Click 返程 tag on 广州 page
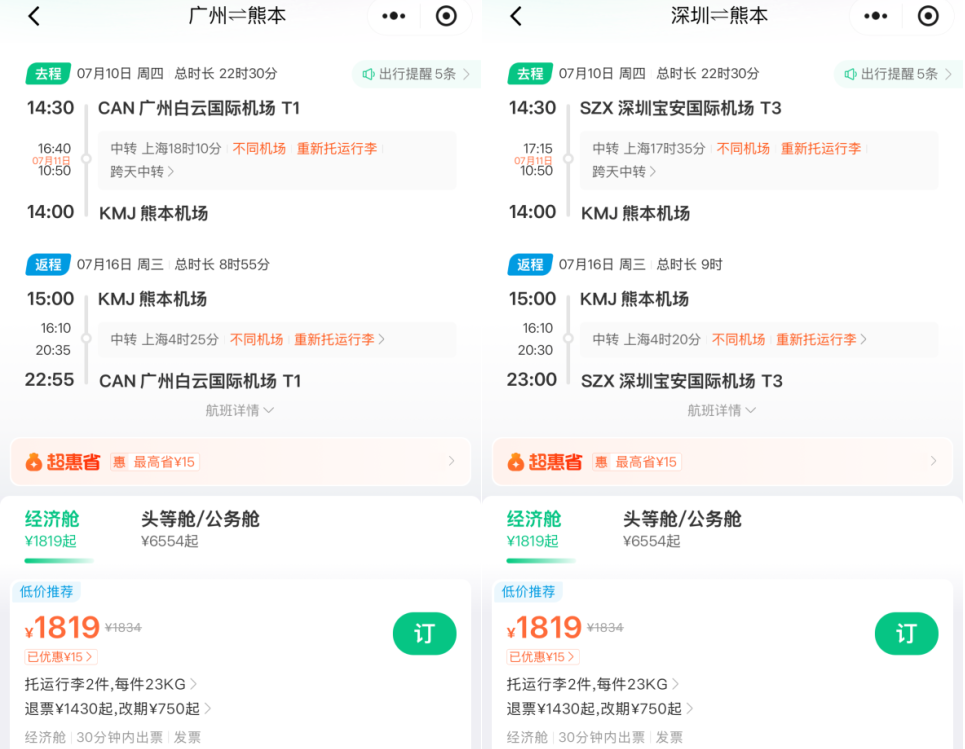 (x=48, y=265)
